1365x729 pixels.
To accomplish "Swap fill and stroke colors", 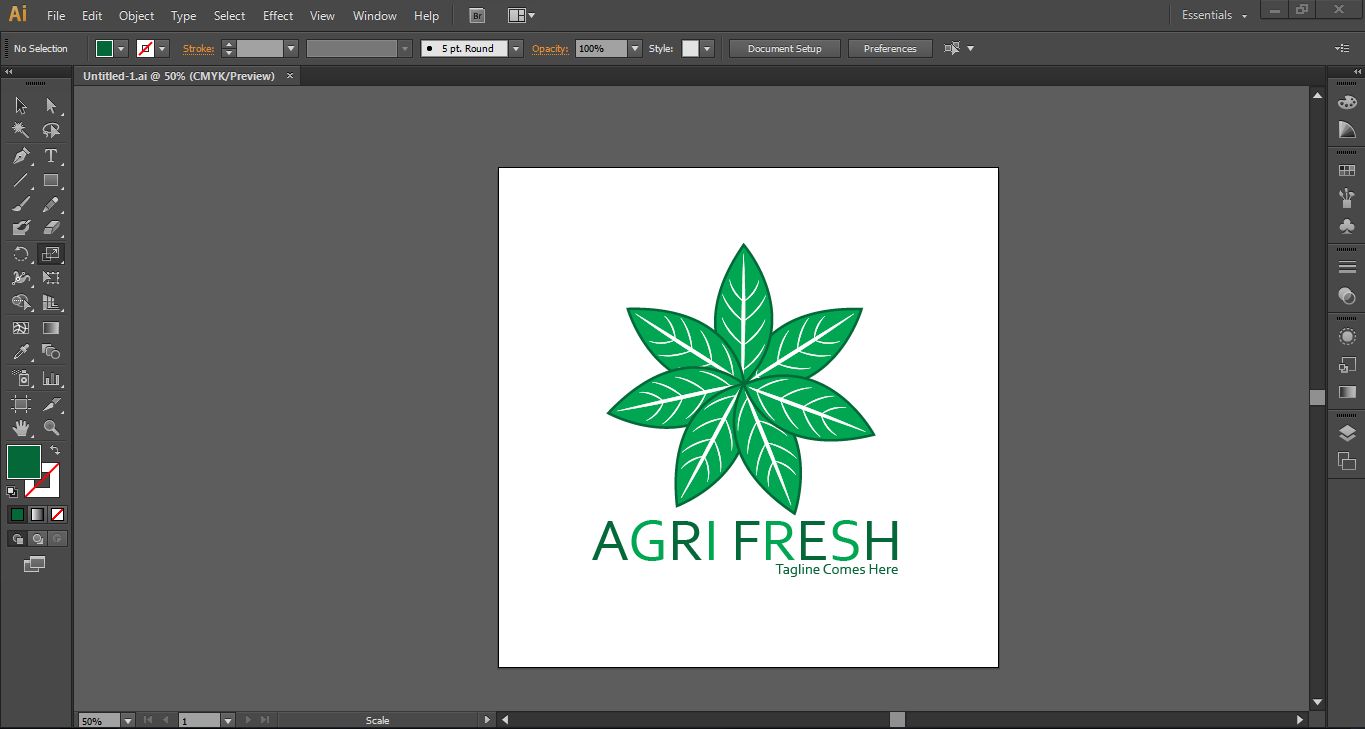I will 55,451.
